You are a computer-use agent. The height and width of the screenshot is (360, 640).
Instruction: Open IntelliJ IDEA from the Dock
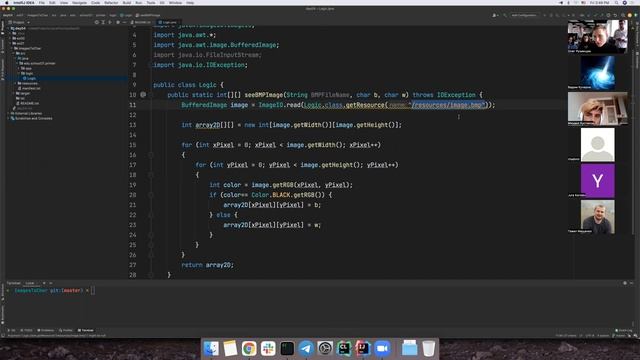click(363, 348)
